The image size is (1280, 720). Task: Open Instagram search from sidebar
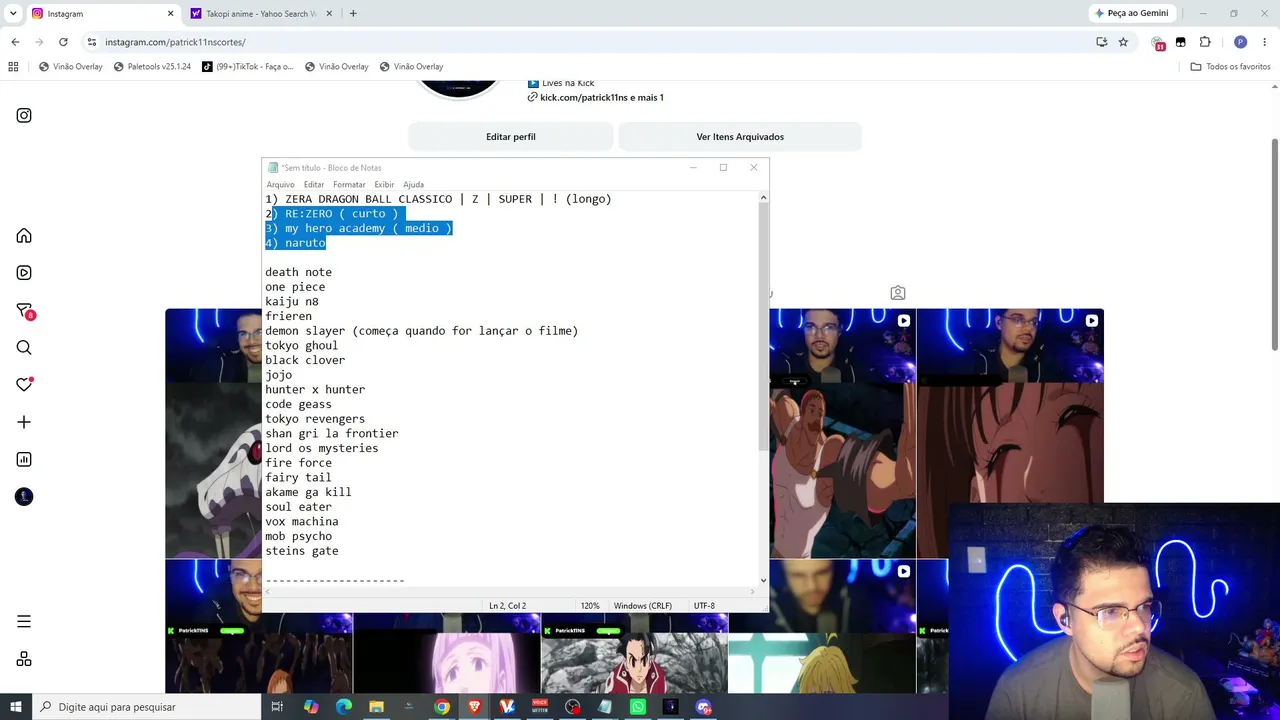[x=24, y=347]
